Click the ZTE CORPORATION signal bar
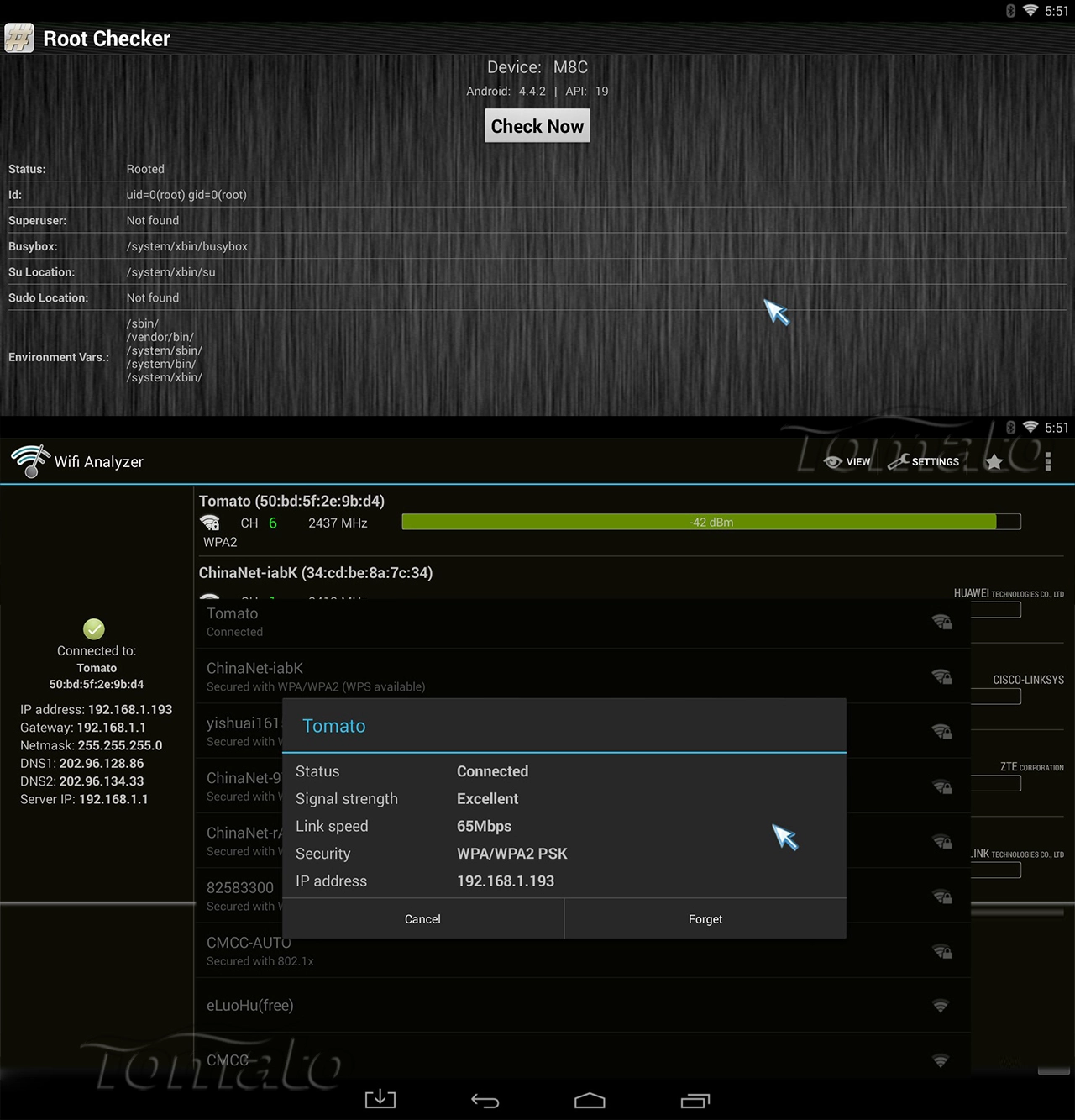Screen dimensions: 1075x1120 coord(996,783)
